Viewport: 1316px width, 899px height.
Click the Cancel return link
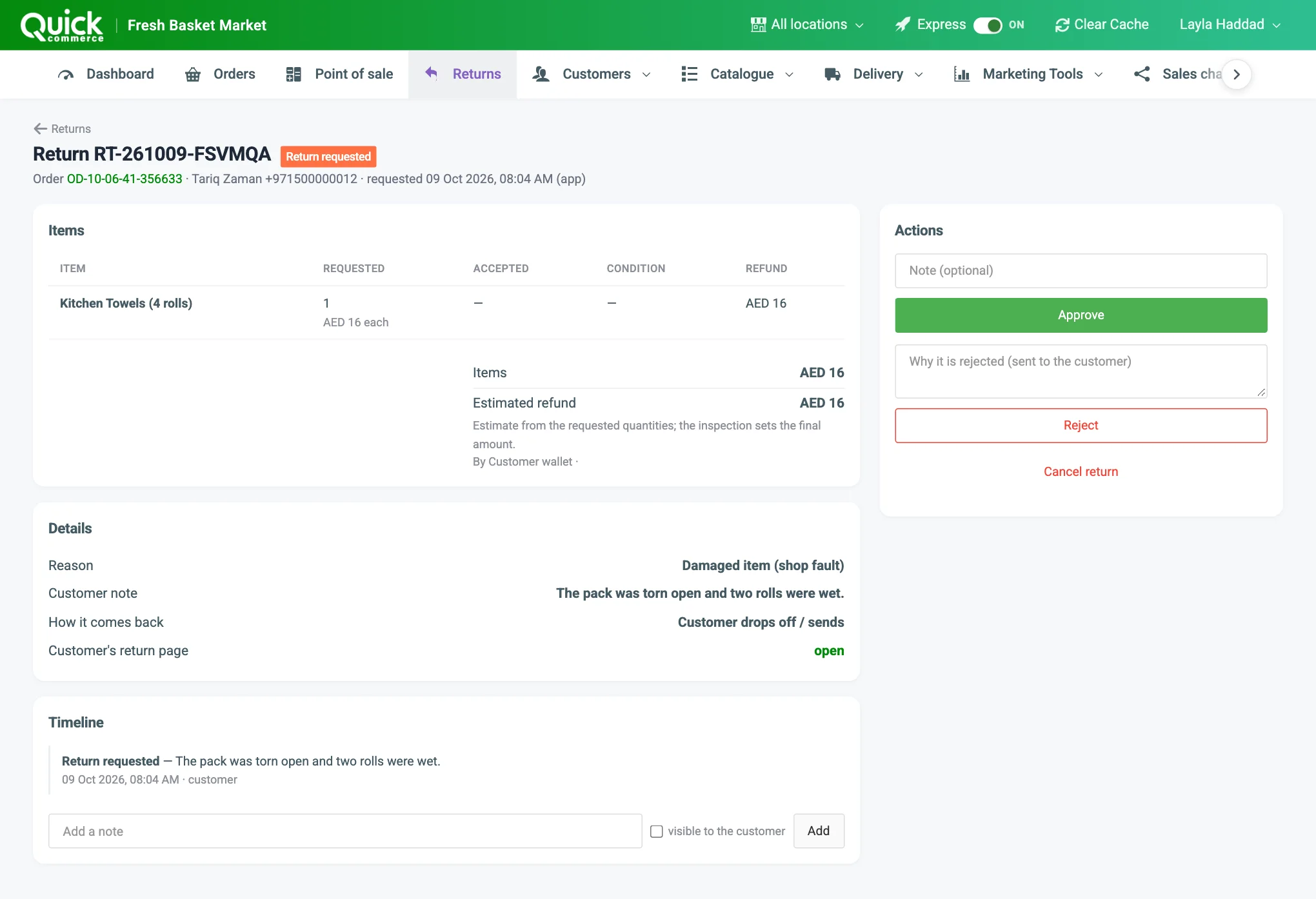1081,471
